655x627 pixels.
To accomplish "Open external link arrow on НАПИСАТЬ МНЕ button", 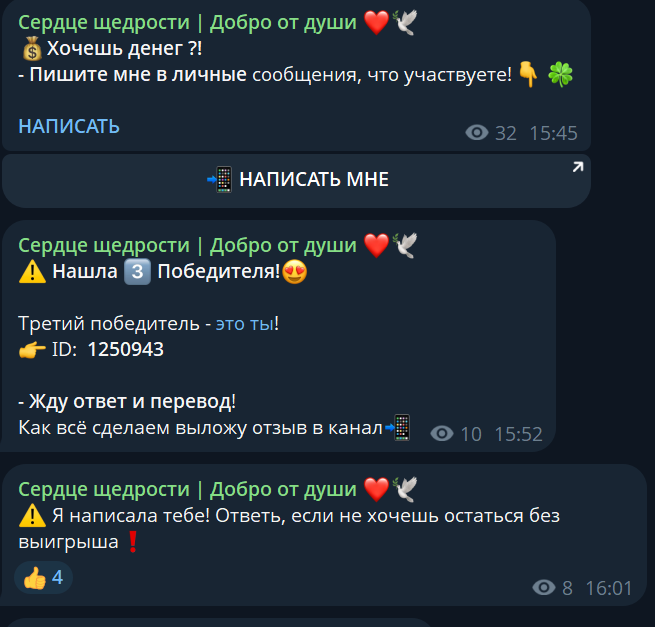I will pos(578,167).
